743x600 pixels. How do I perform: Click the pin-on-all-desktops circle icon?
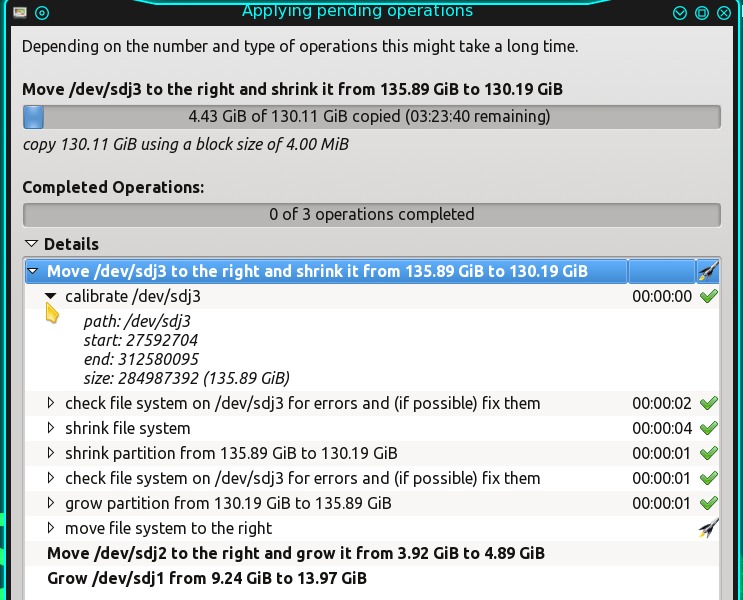[x=42, y=13]
